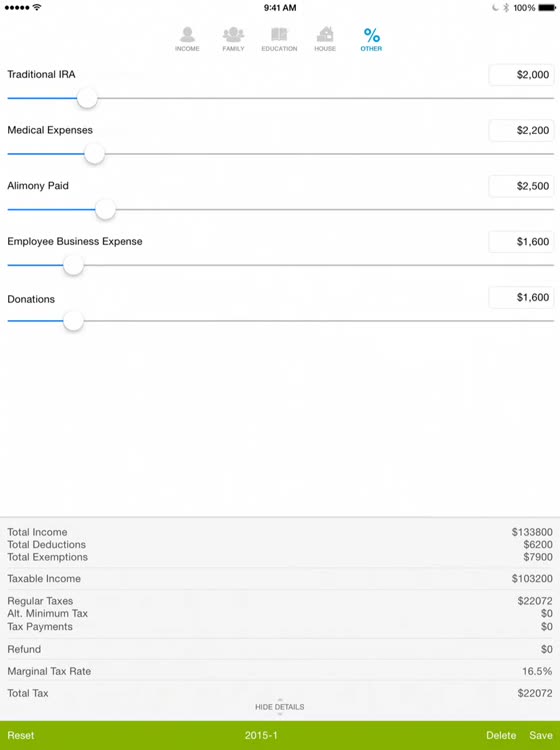Tap the Bluetooth status icon

tap(506, 8)
